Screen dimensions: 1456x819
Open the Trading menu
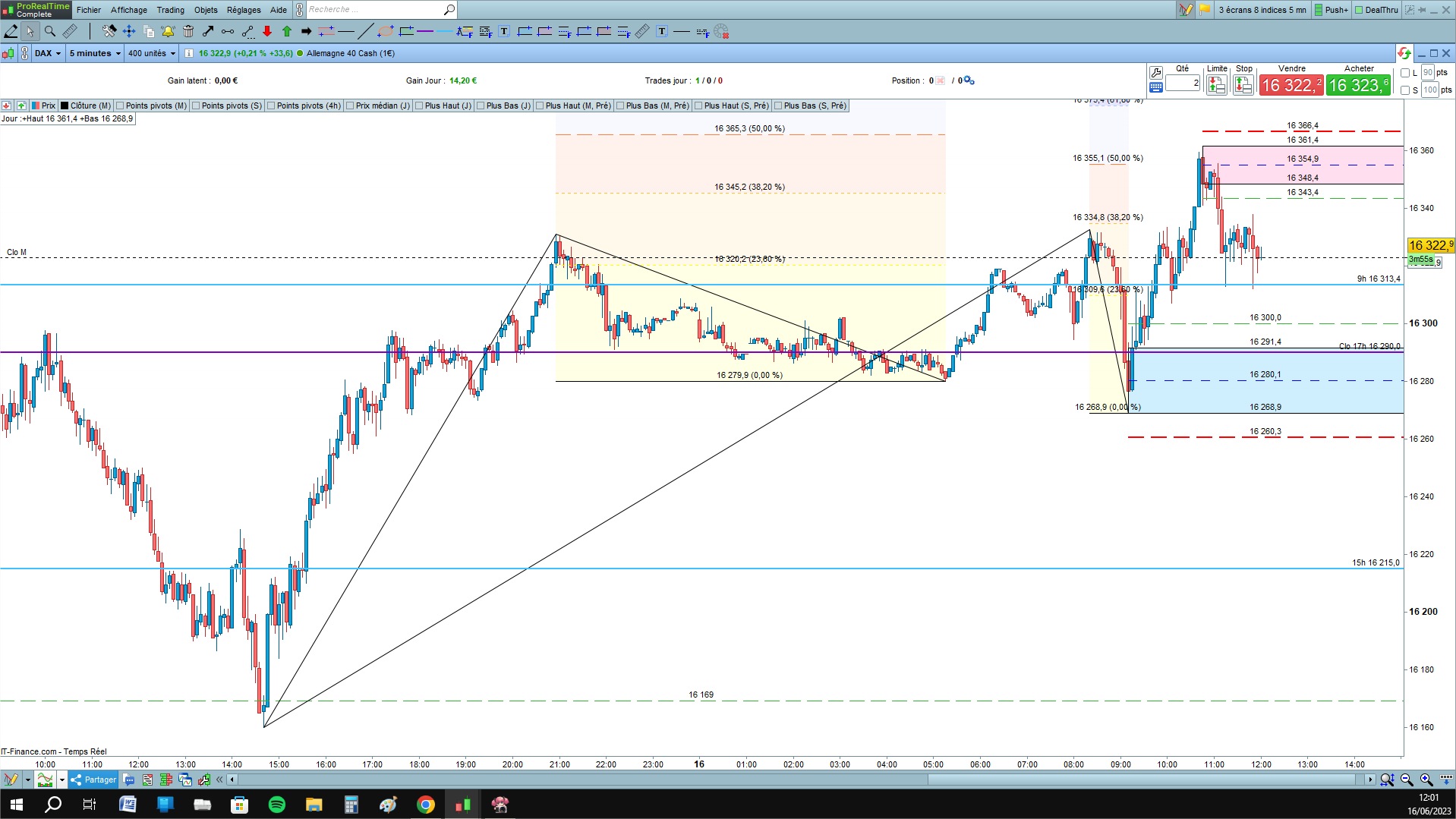(170, 10)
